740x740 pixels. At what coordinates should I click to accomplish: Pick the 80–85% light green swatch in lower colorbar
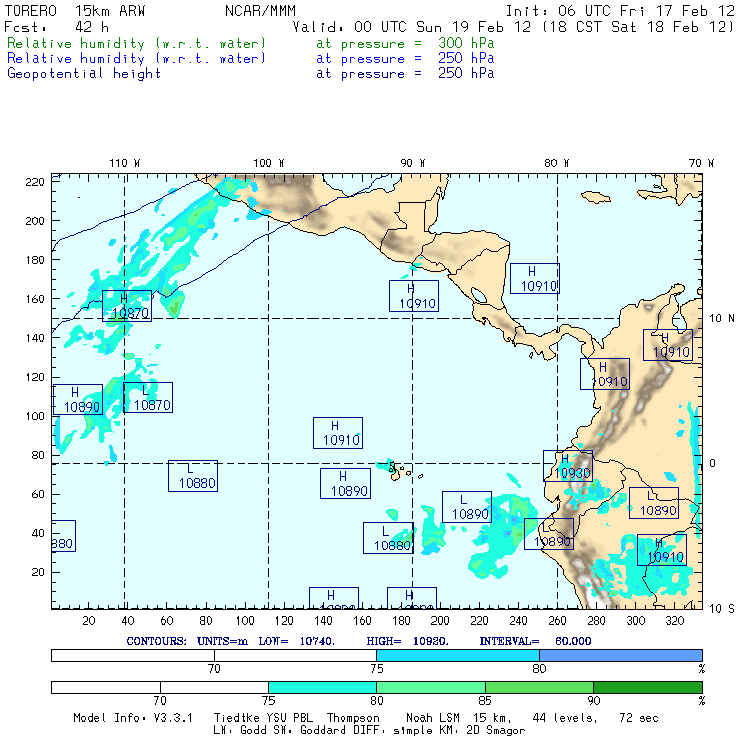(431, 687)
